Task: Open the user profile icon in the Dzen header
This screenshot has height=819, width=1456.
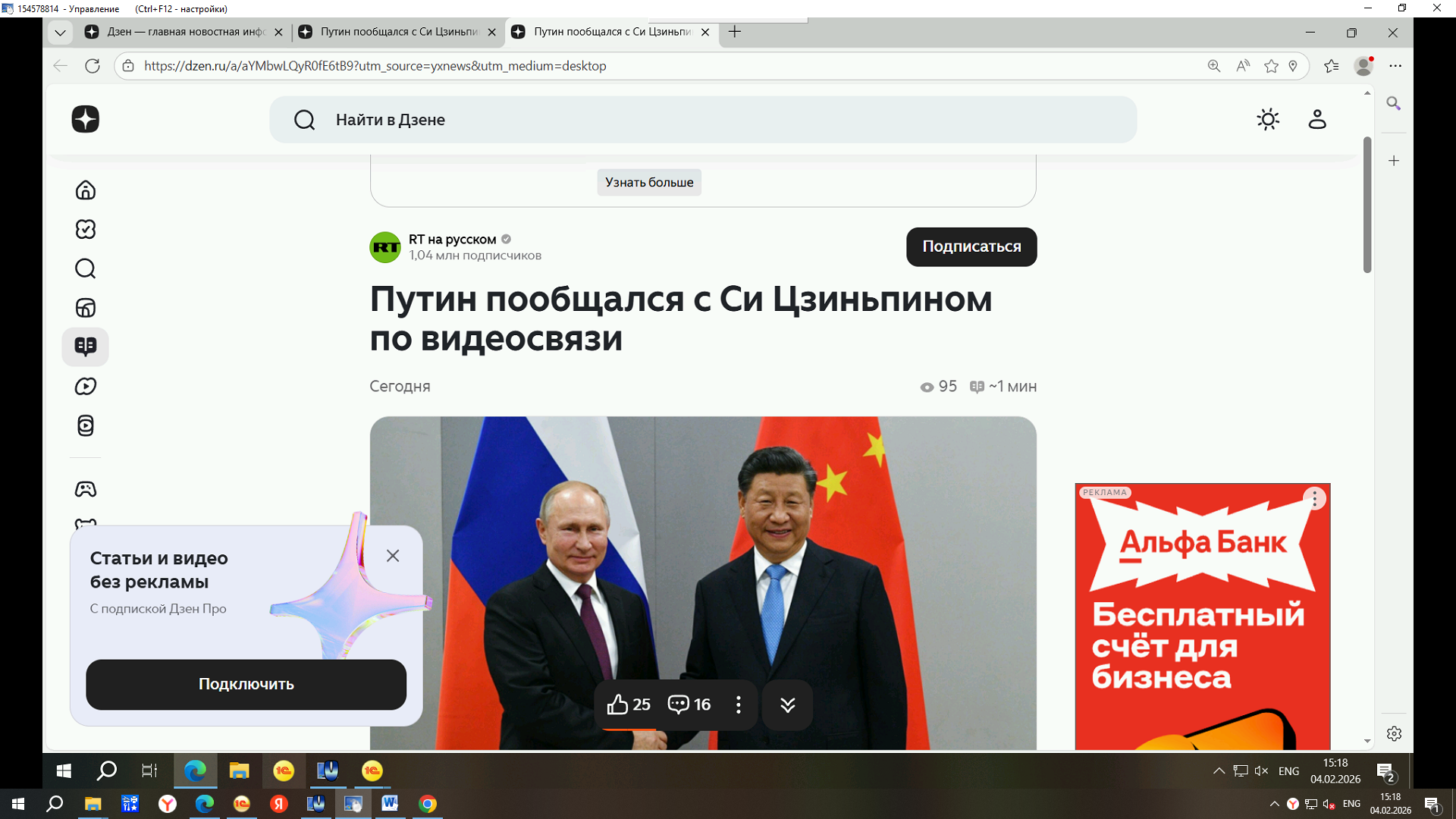Action: click(x=1316, y=119)
